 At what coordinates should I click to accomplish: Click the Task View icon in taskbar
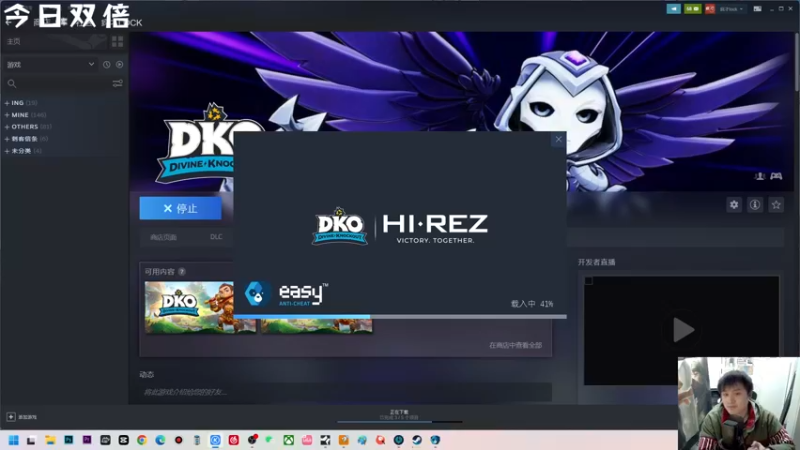coord(31,440)
